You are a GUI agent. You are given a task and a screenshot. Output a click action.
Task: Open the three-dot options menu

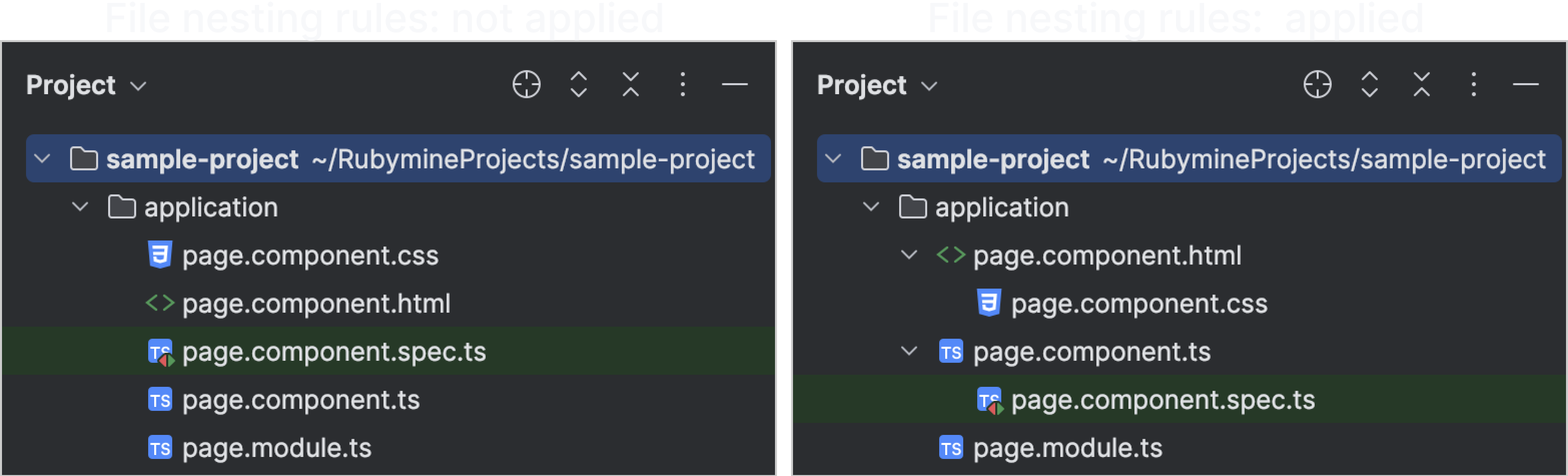[682, 85]
